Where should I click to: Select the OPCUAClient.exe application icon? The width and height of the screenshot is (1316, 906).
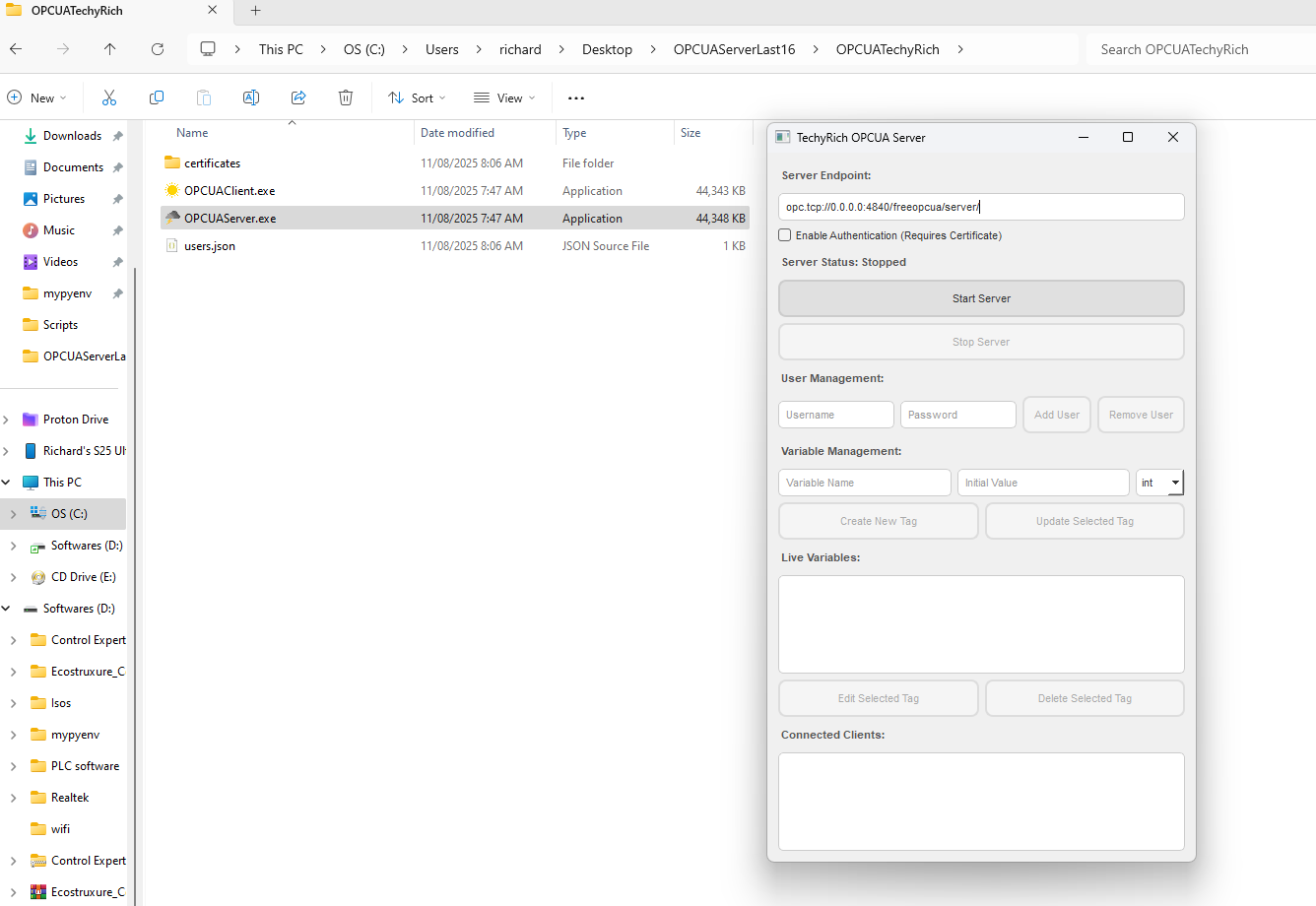click(x=174, y=190)
